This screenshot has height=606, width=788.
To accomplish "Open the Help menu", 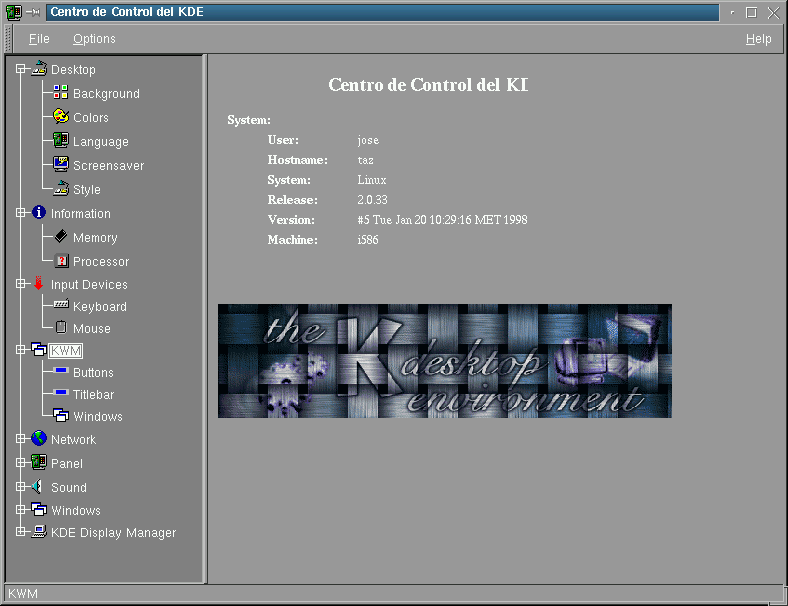I will click(x=758, y=39).
